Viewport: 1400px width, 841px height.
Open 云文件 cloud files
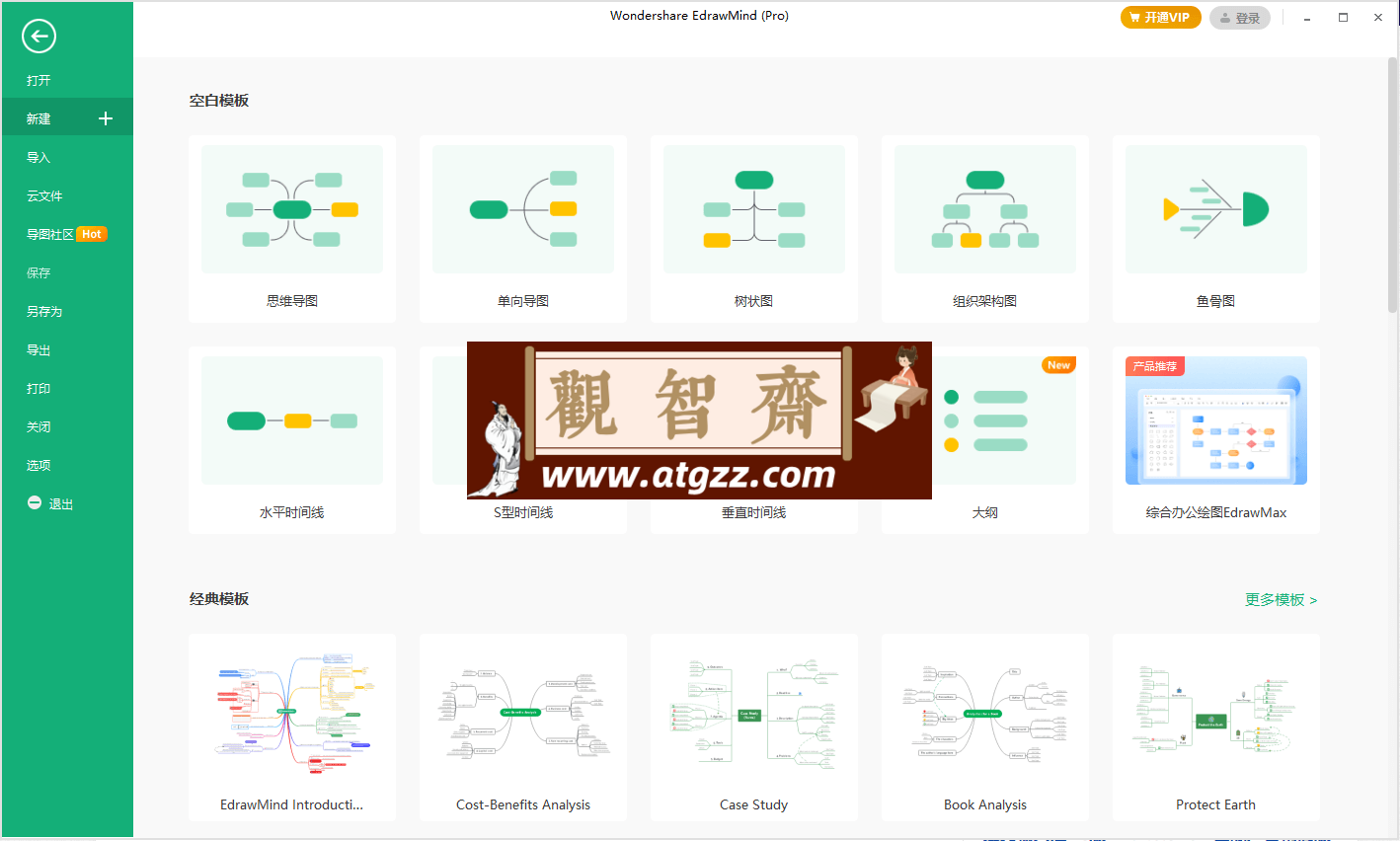pyautogui.click(x=44, y=195)
